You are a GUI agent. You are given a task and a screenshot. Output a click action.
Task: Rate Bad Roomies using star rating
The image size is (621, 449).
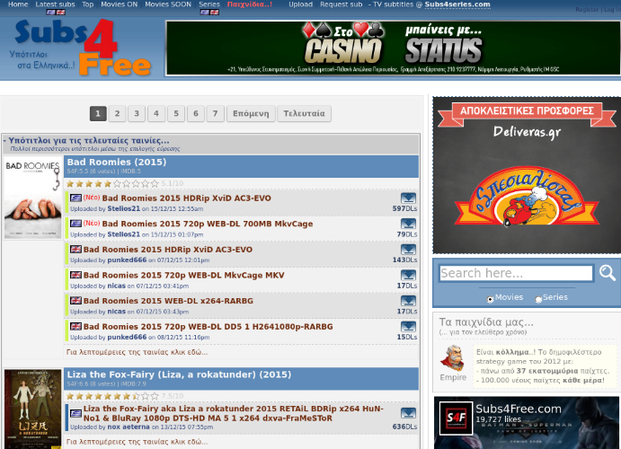pyautogui.click(x=112, y=184)
